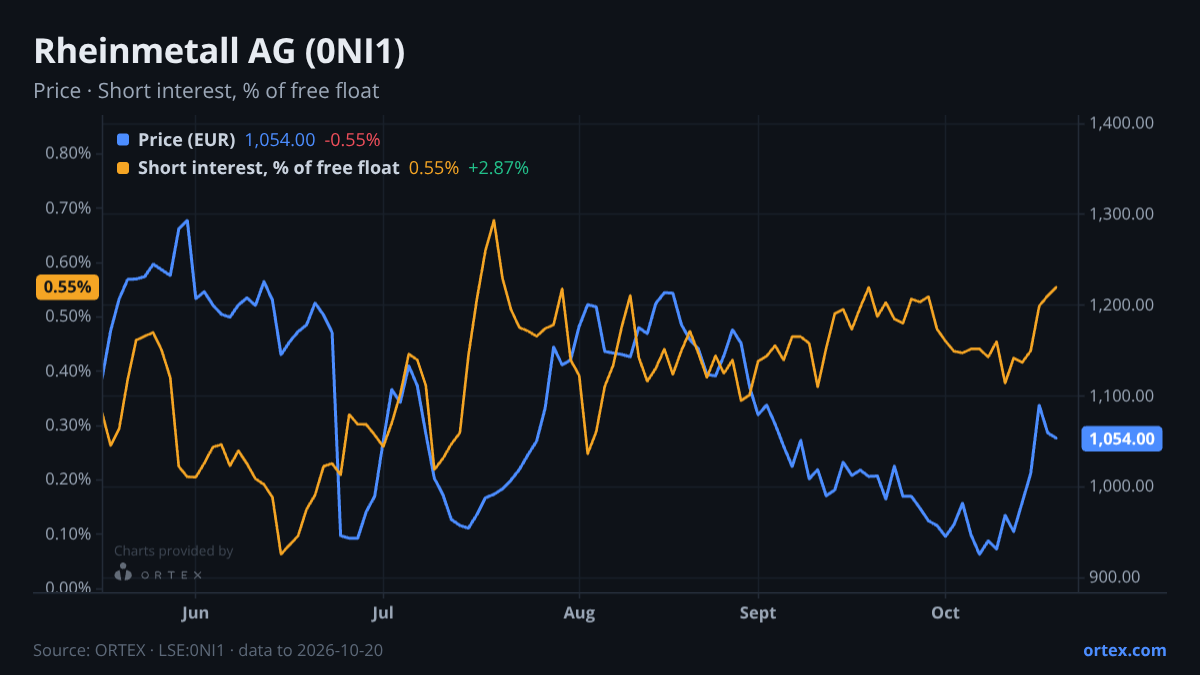Click the chart subtitle Price · Short interest
This screenshot has width=1200, height=675.
(x=206, y=91)
